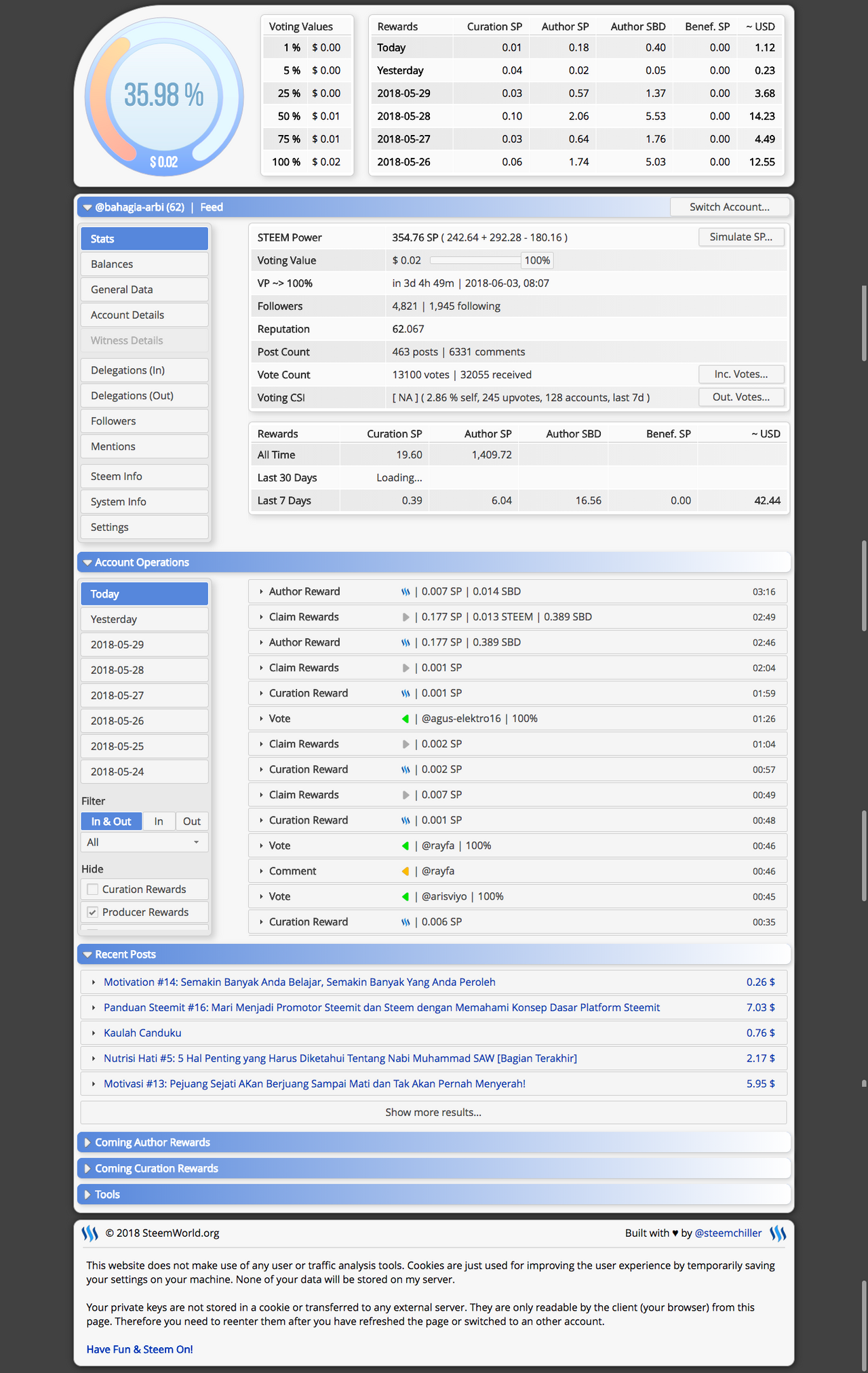Click the Simulate SP button

741,237
